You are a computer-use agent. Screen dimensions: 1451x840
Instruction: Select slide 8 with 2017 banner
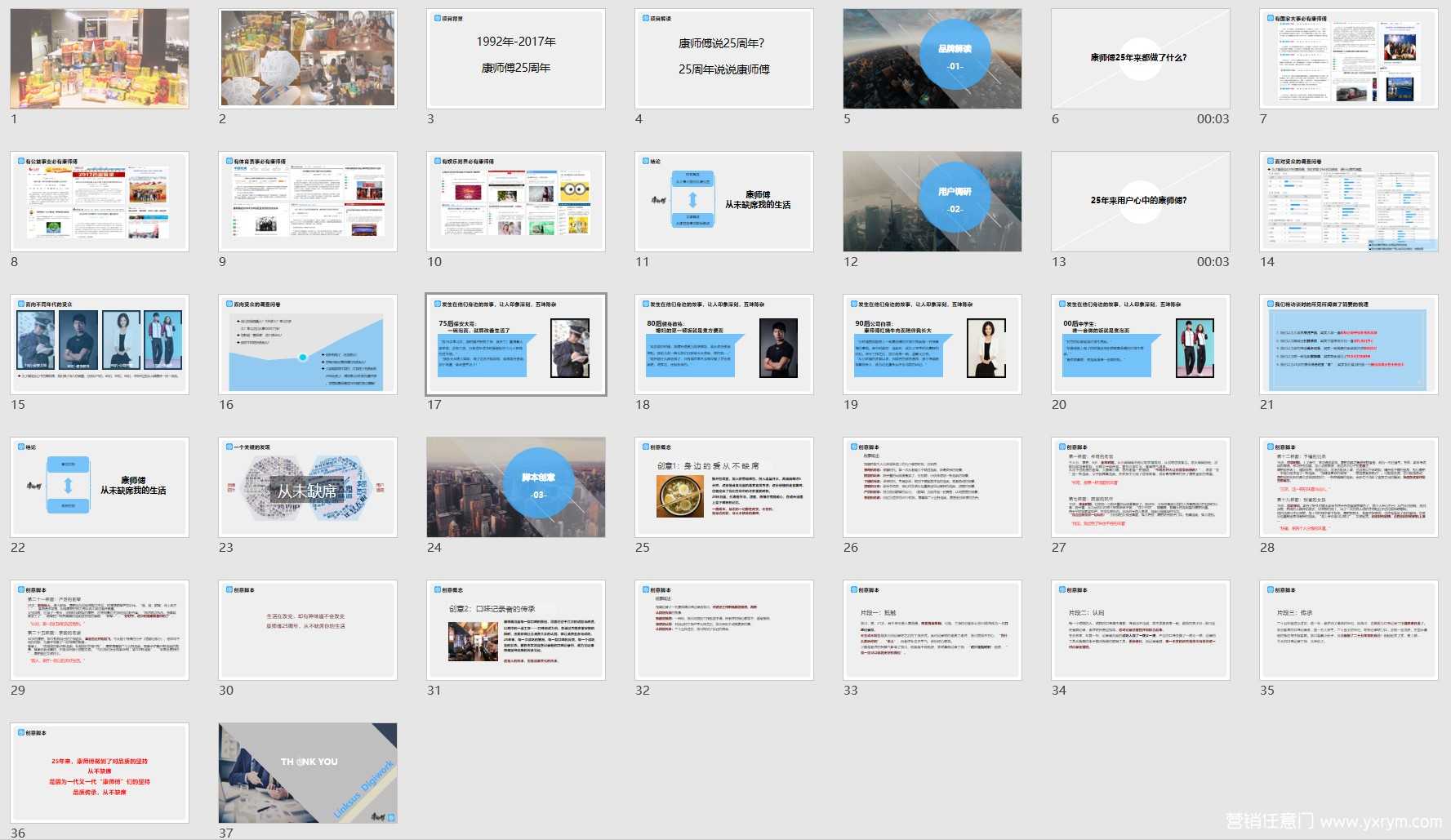[100, 202]
